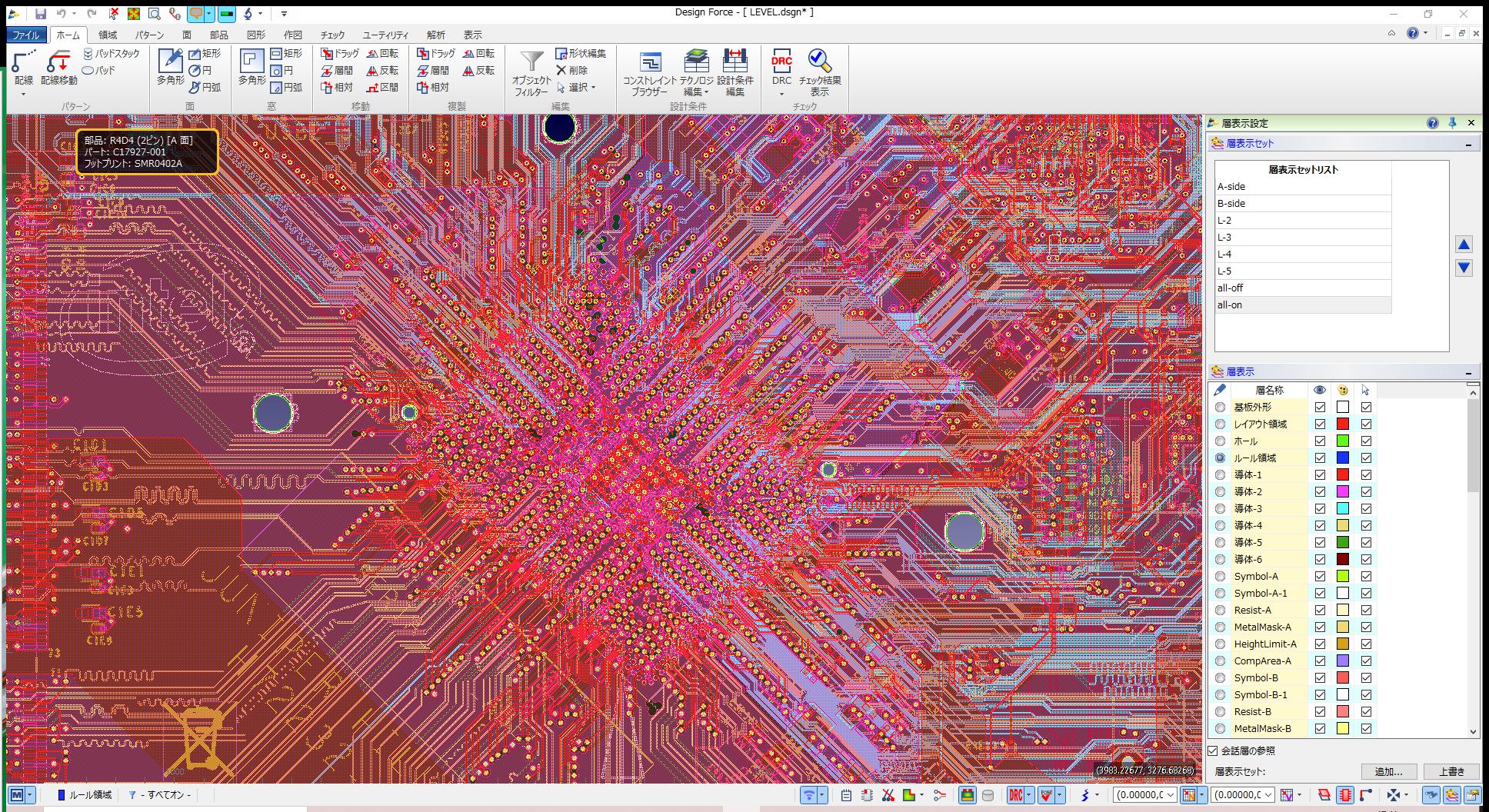Select the 円弧 tool in 面 group
This screenshot has height=812, width=1489.
205,87
